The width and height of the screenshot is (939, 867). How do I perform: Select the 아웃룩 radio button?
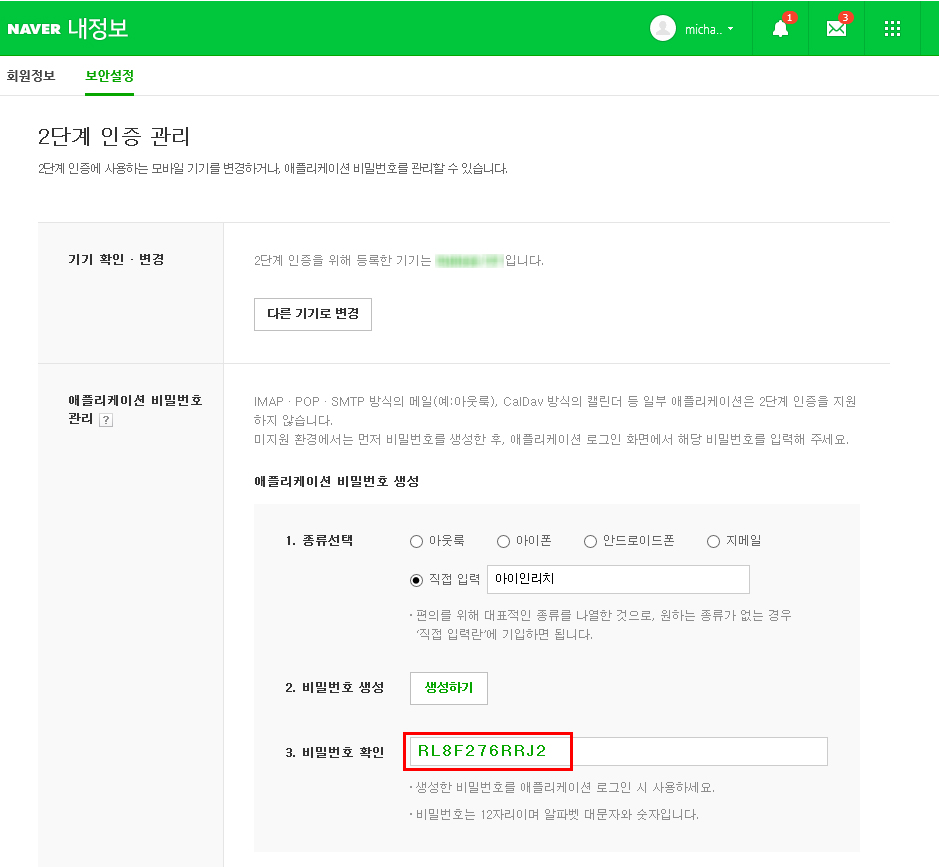click(x=417, y=541)
